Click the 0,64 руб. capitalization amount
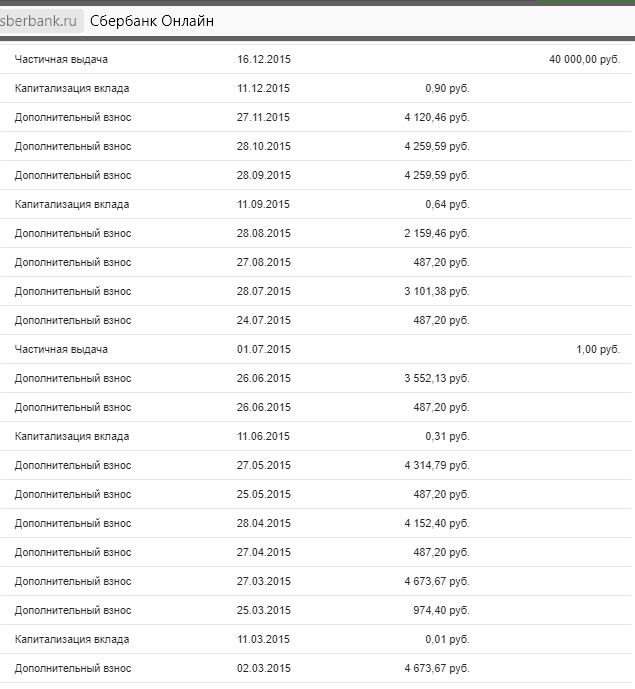635x689 pixels. click(x=447, y=205)
